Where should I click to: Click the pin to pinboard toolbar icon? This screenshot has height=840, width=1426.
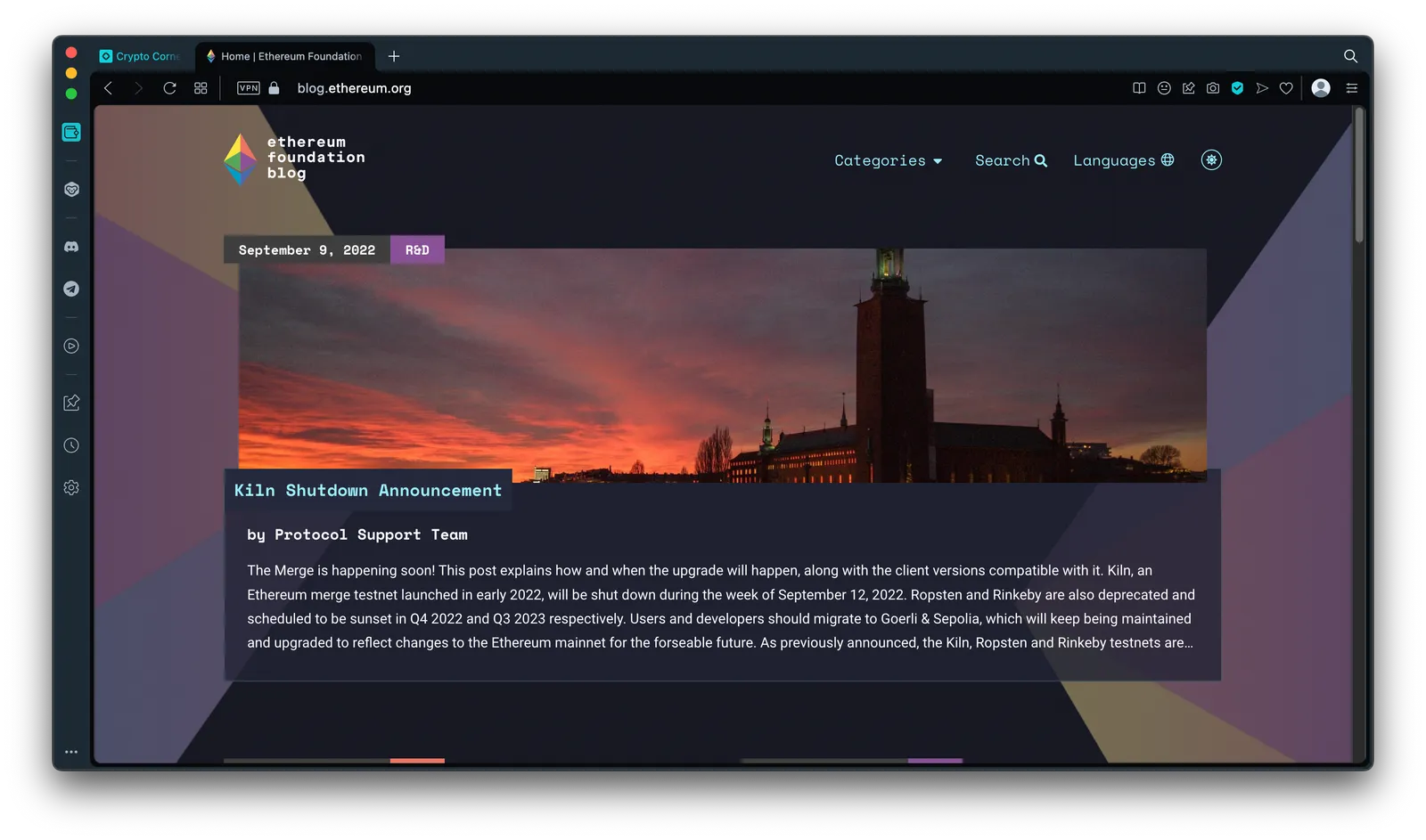(1188, 88)
